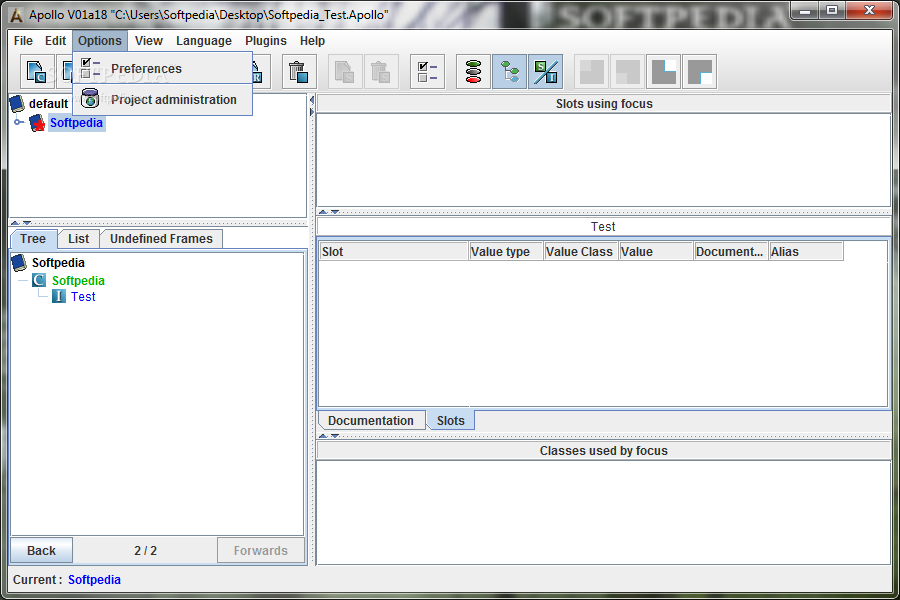Choose Project administration from Options menu
The width and height of the screenshot is (900, 600).
[162, 99]
